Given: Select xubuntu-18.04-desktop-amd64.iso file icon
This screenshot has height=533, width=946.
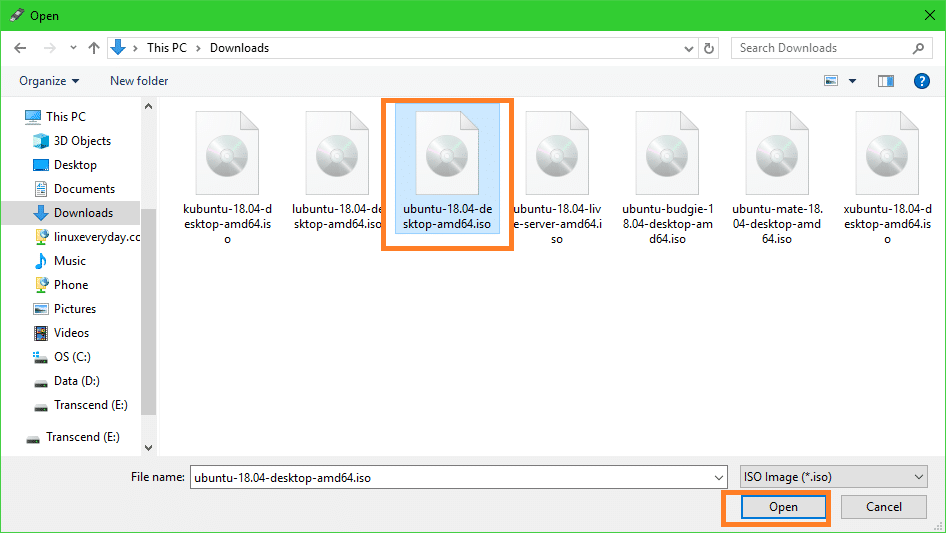Looking at the screenshot, I should pos(887,155).
